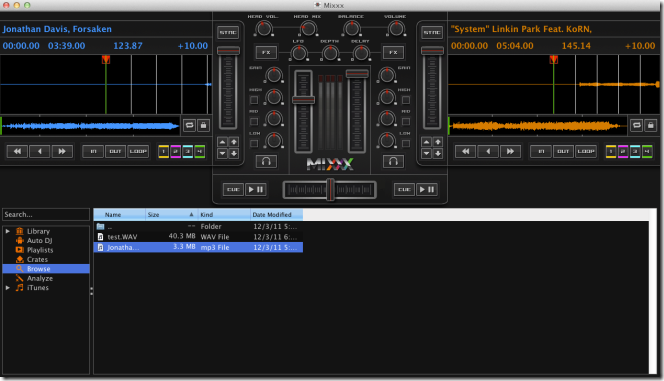
Task: Click the repeat icon beside deck 2 waveform overview
Action: click(636, 125)
